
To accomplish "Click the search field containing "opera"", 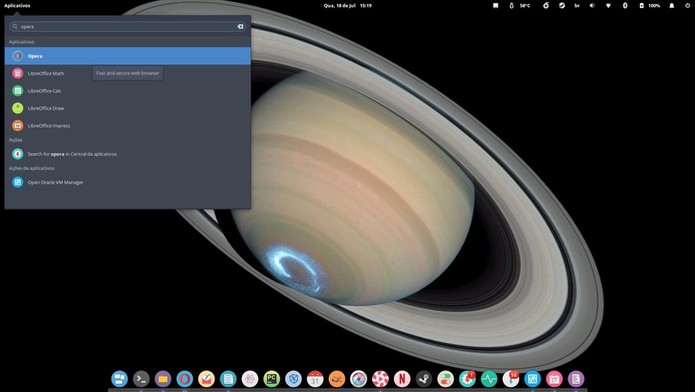I will (127, 27).
